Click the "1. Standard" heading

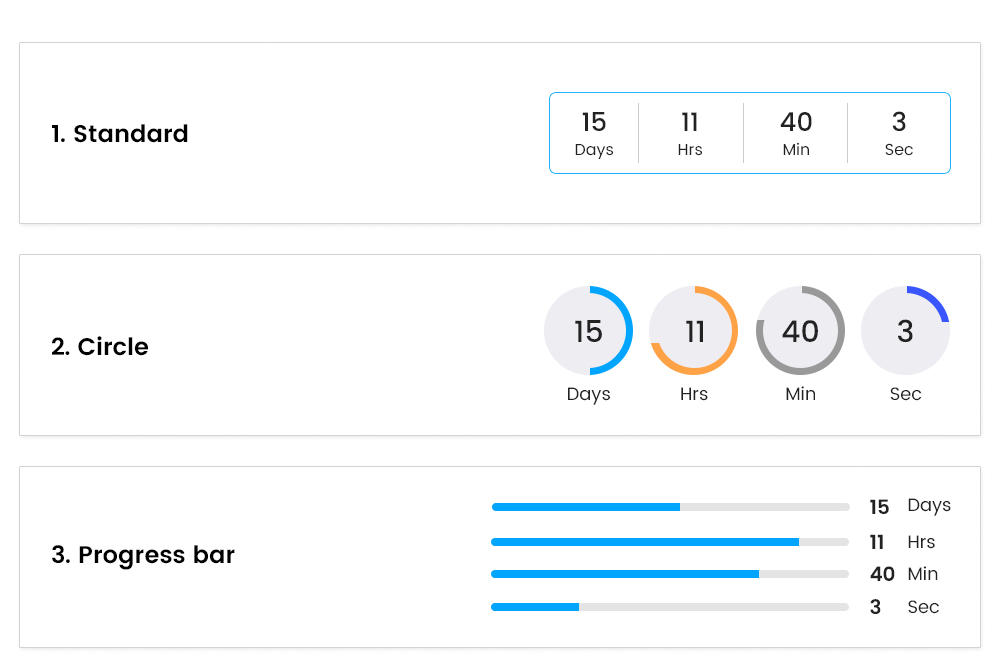click(x=120, y=134)
